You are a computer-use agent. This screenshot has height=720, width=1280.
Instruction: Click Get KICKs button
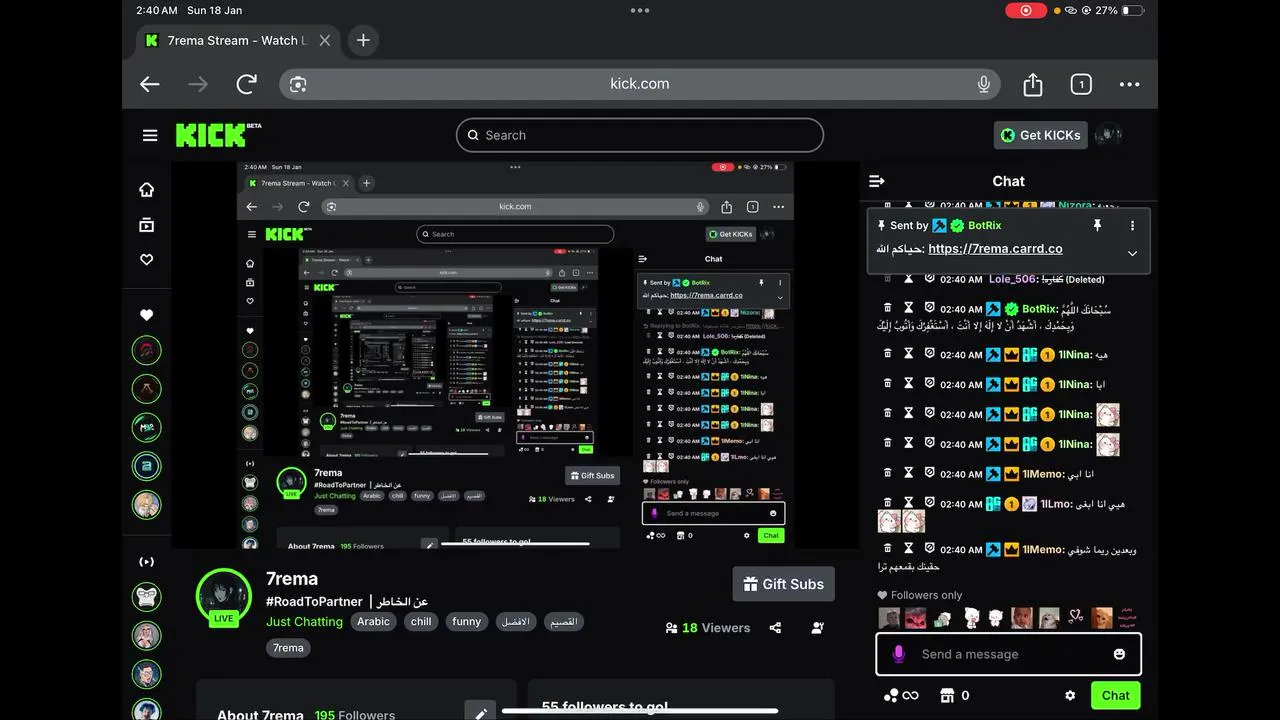point(1040,135)
